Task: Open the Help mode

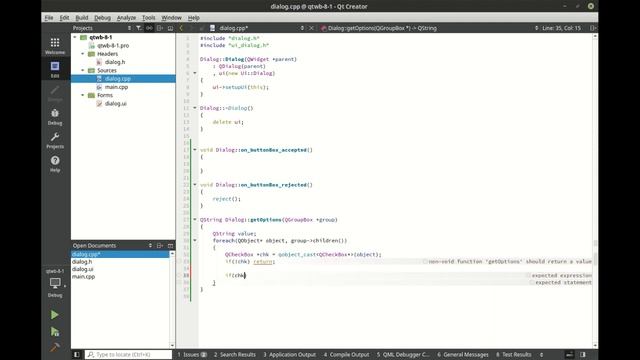Action: [x=55, y=164]
